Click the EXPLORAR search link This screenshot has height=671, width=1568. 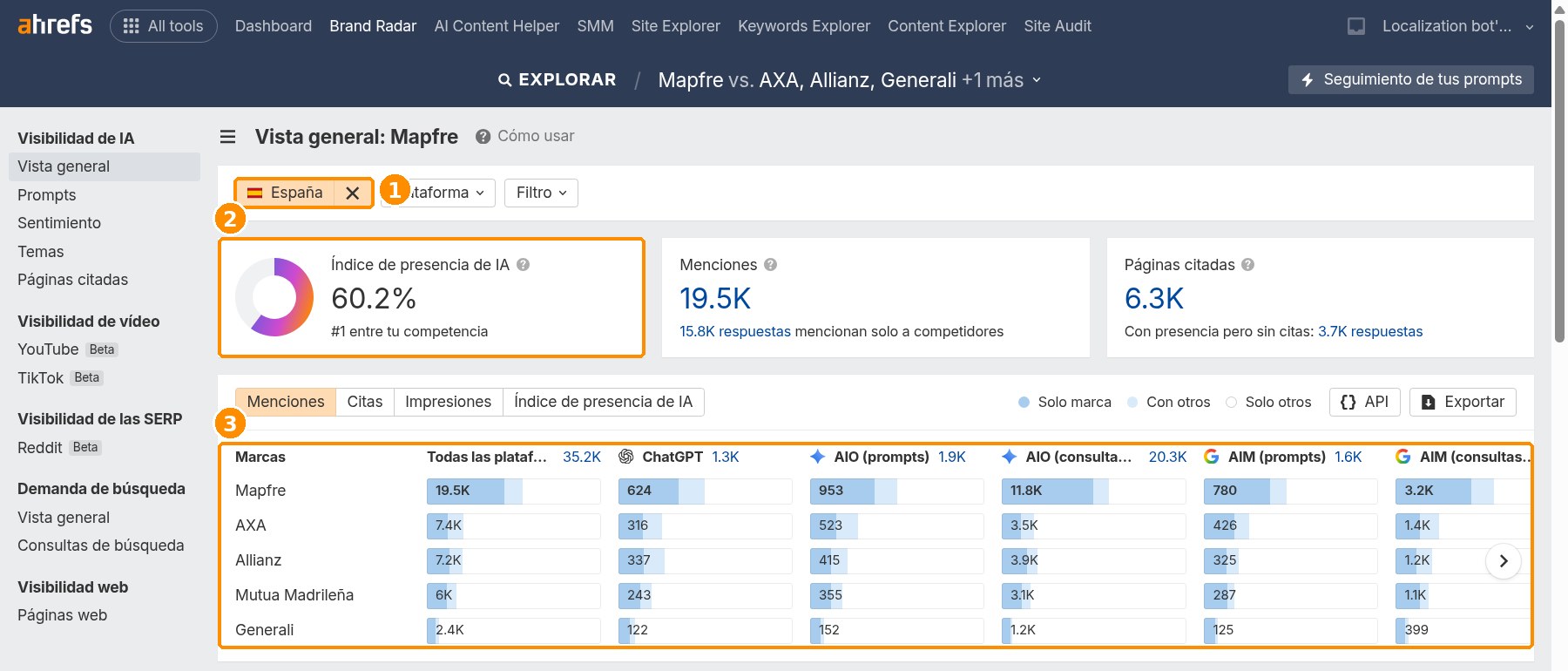pos(557,79)
